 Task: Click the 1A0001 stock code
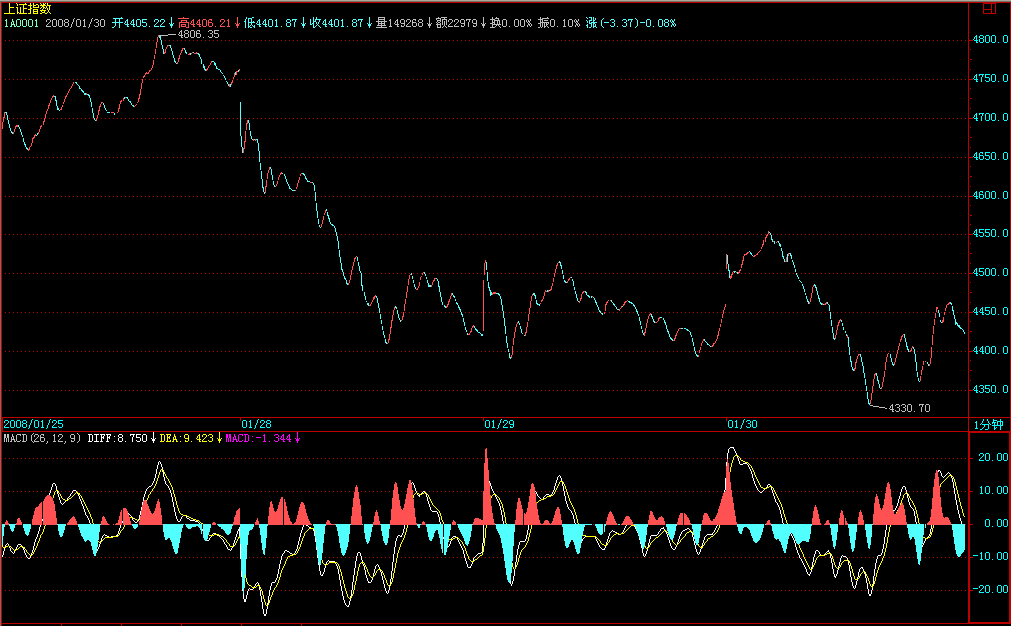[21, 22]
